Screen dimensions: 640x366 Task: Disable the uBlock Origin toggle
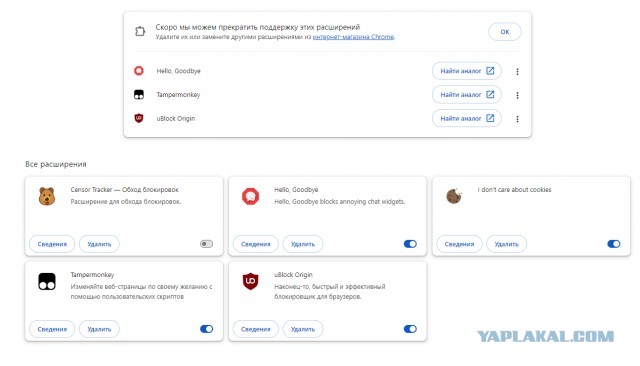(x=410, y=329)
